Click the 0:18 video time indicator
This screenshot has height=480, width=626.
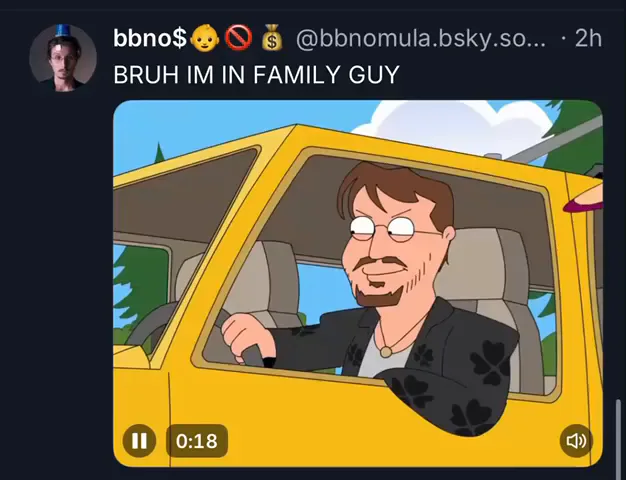197,441
